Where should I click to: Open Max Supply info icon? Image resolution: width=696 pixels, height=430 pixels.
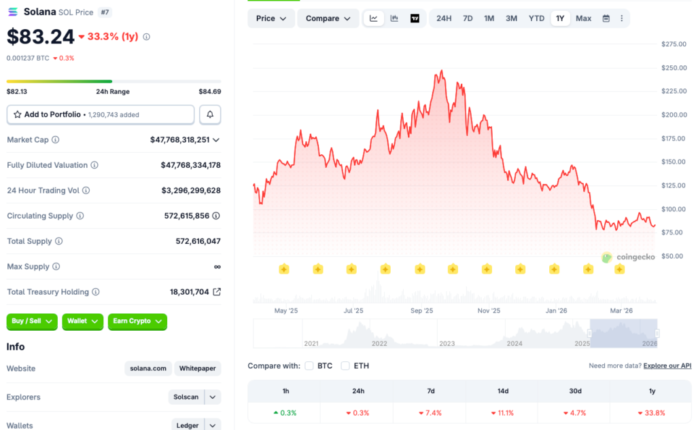pos(56,266)
